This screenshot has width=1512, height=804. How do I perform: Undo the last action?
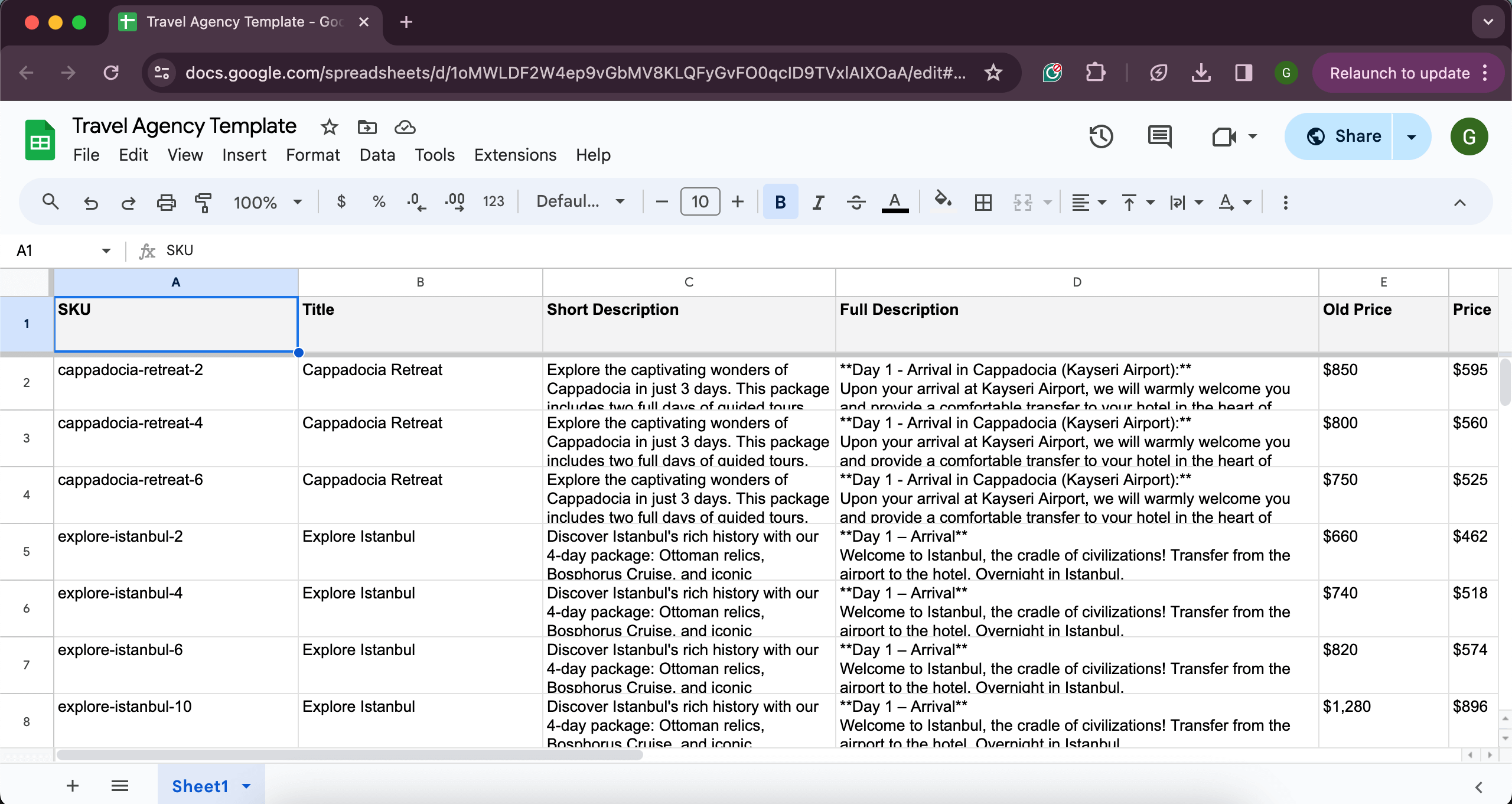point(90,202)
